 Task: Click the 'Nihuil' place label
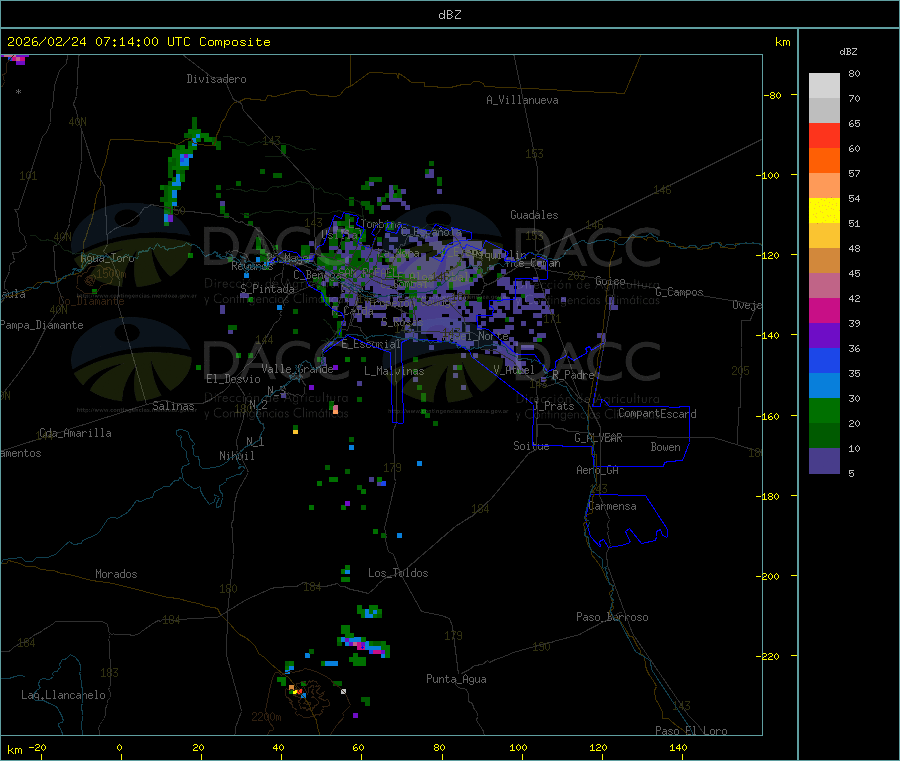tap(236, 456)
